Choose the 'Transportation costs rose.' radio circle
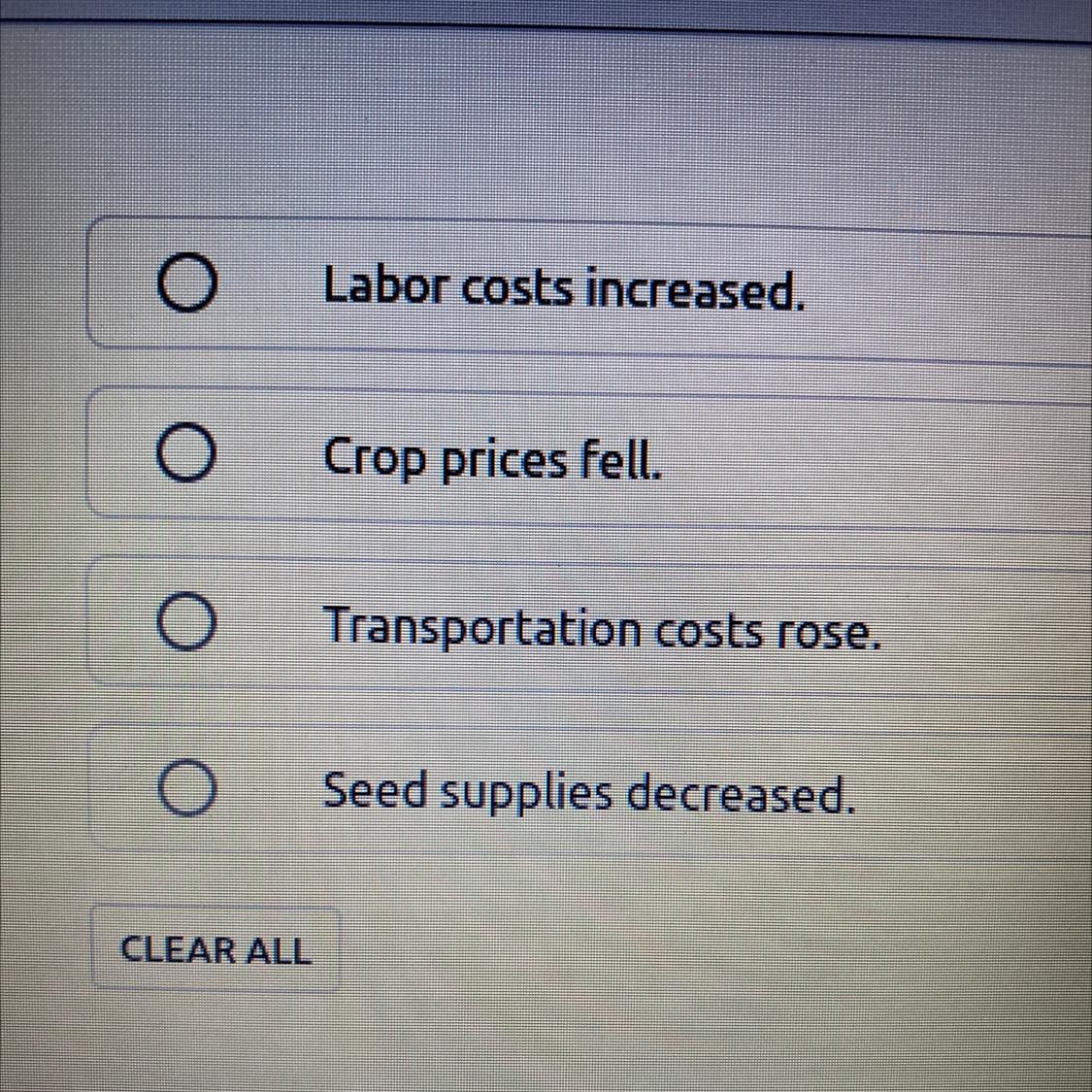 pos(186,623)
